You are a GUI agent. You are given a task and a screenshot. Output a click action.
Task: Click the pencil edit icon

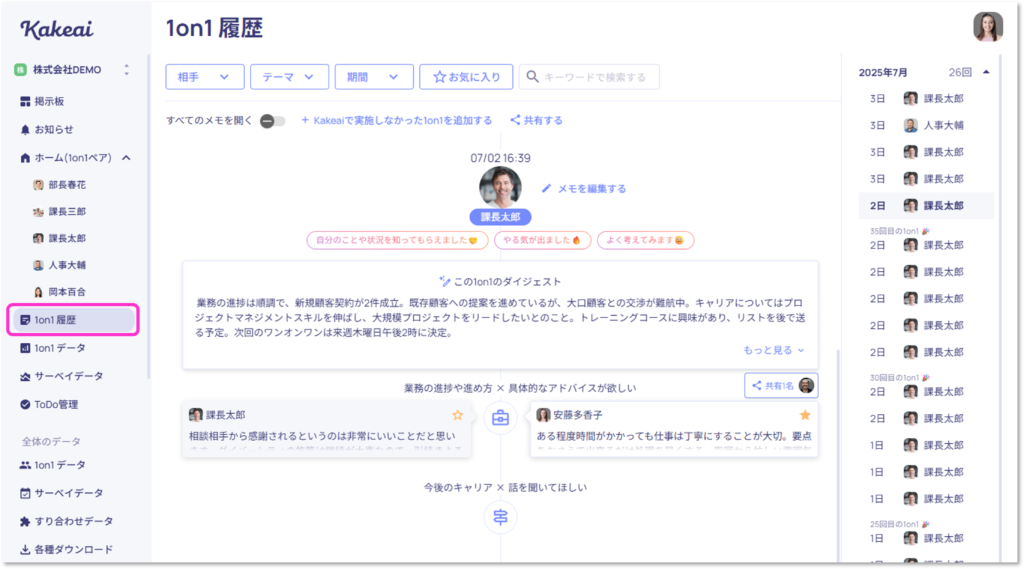tap(547, 189)
